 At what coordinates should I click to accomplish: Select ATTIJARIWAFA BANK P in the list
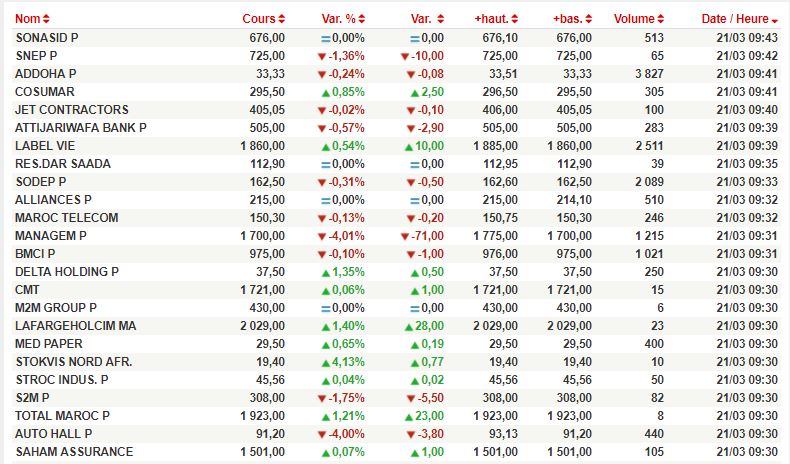[81, 128]
